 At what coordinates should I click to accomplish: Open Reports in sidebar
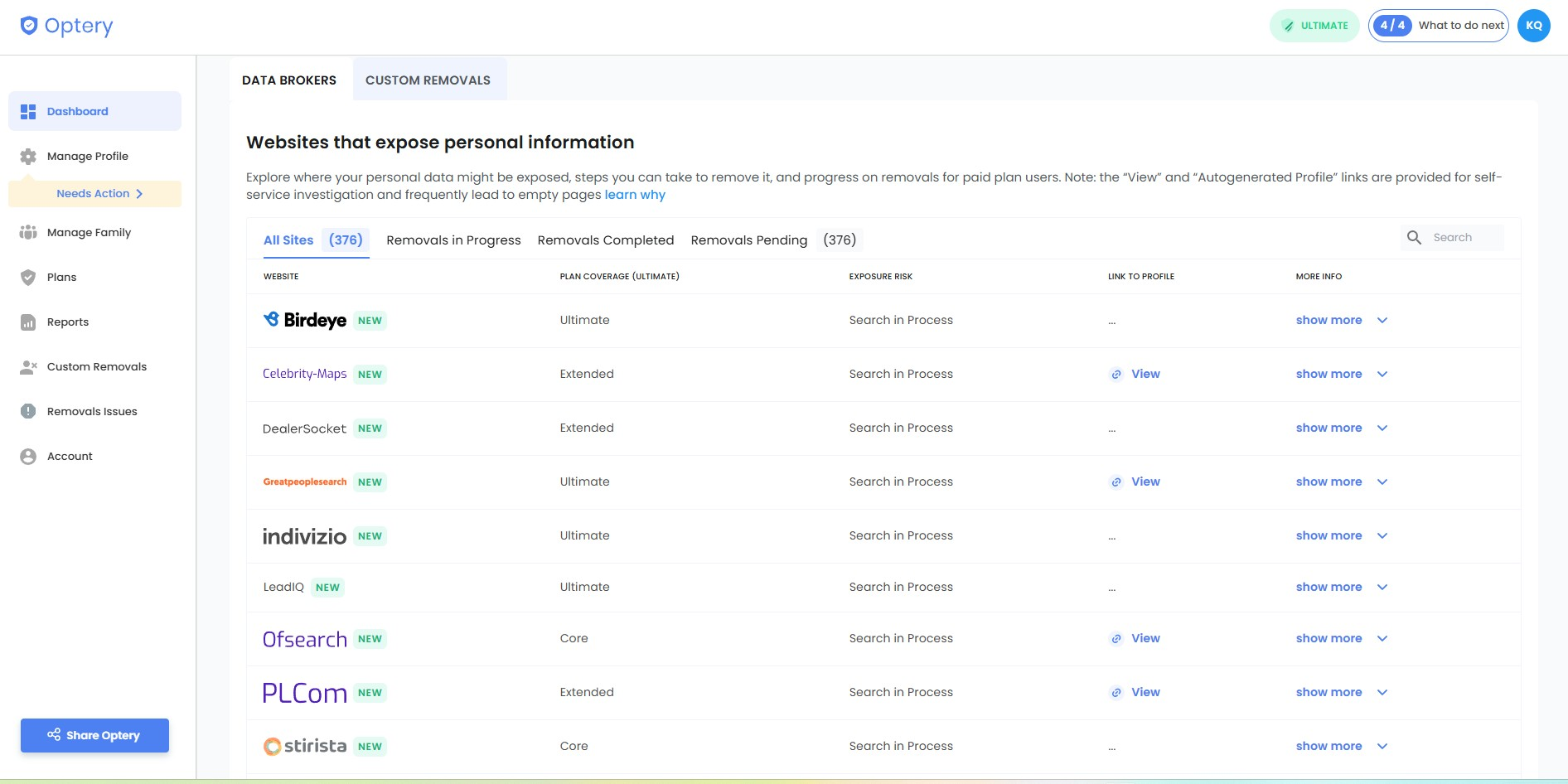94,322
